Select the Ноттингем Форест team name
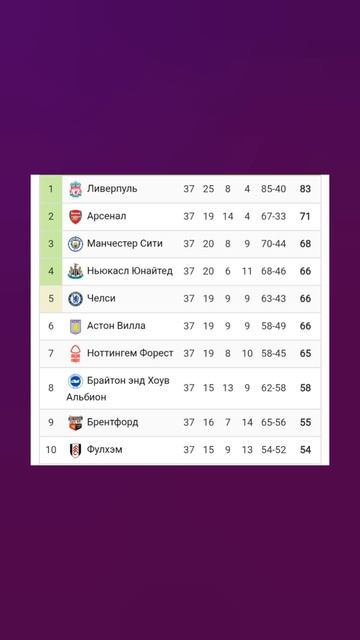 (130, 353)
